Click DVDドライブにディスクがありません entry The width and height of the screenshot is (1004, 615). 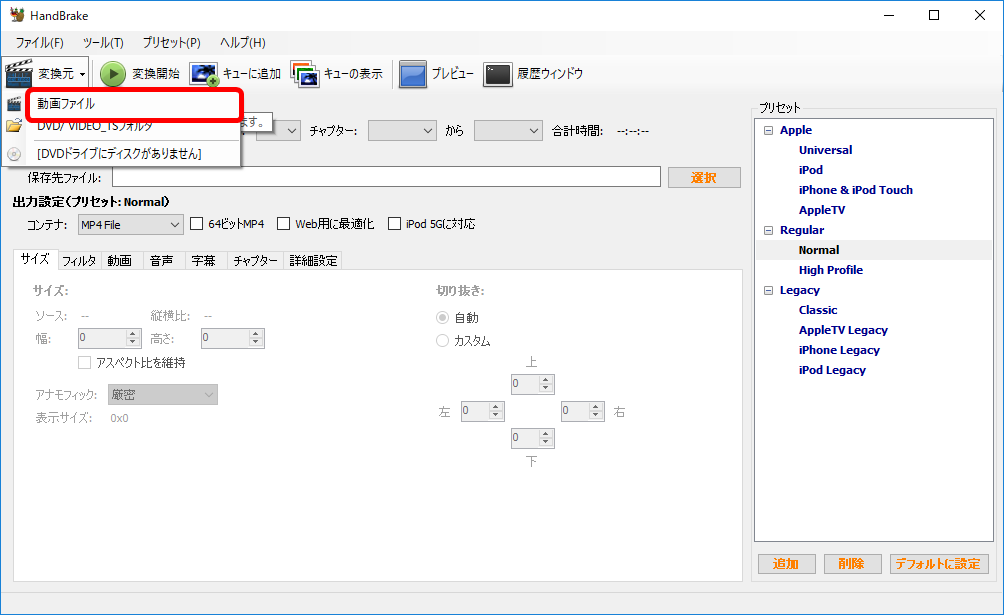click(133, 154)
